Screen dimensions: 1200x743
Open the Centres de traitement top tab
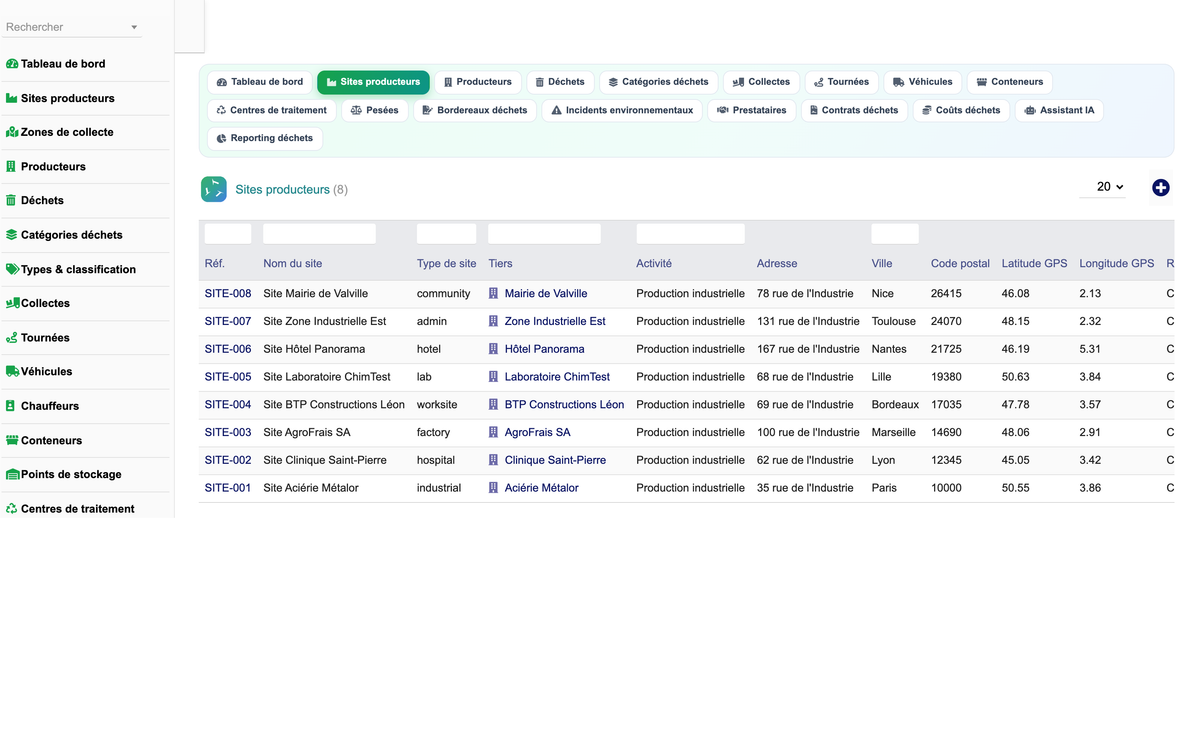pos(272,110)
